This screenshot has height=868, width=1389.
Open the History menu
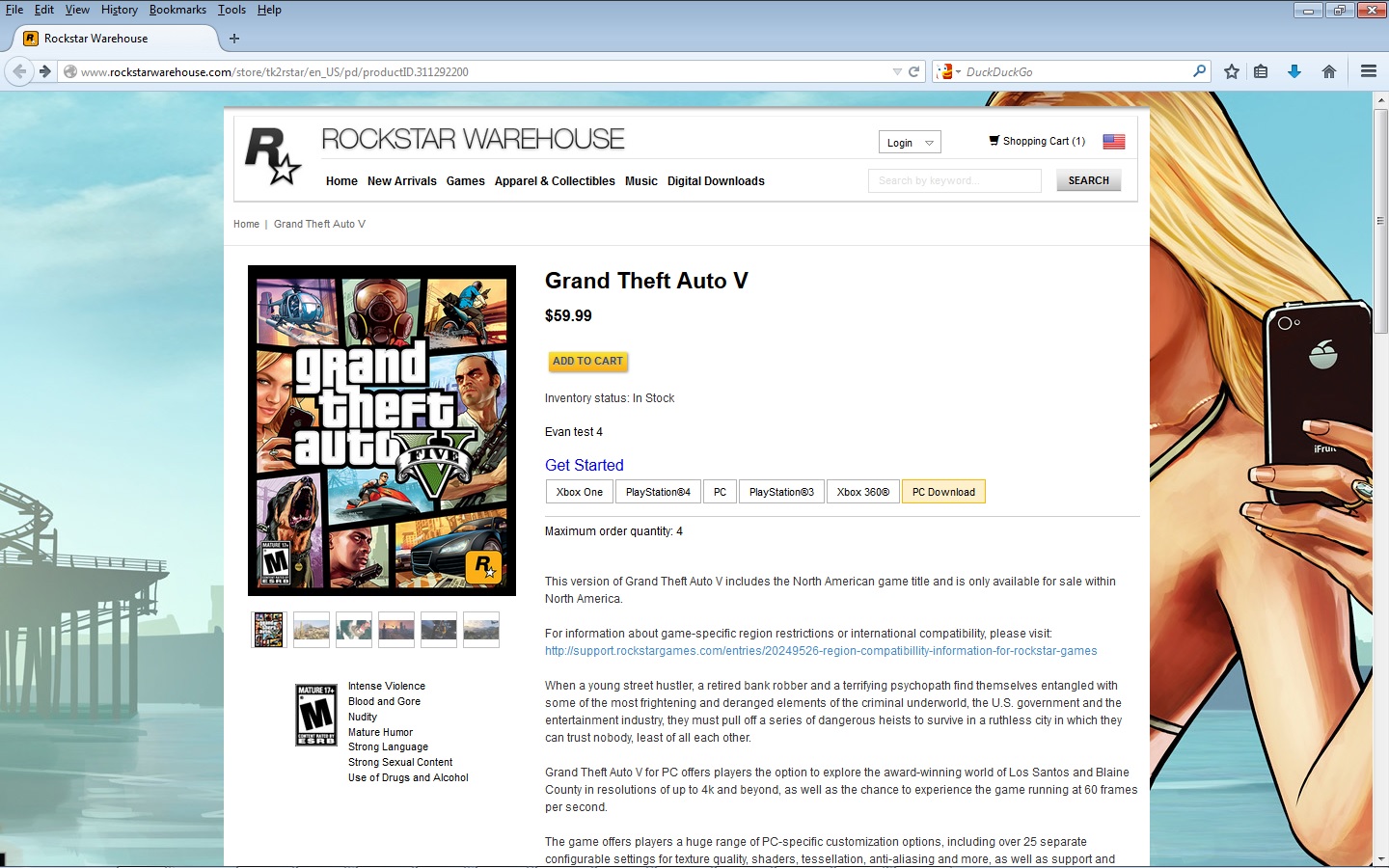point(120,10)
